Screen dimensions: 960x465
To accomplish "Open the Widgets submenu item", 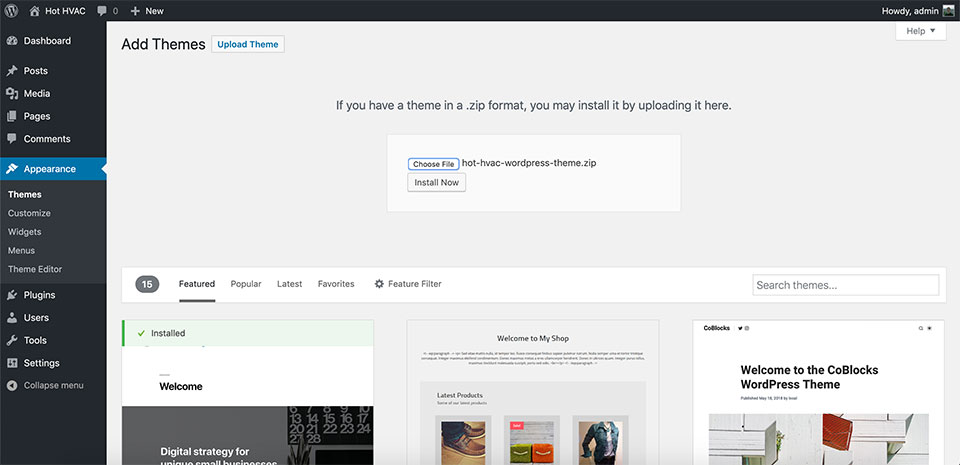I will [24, 232].
